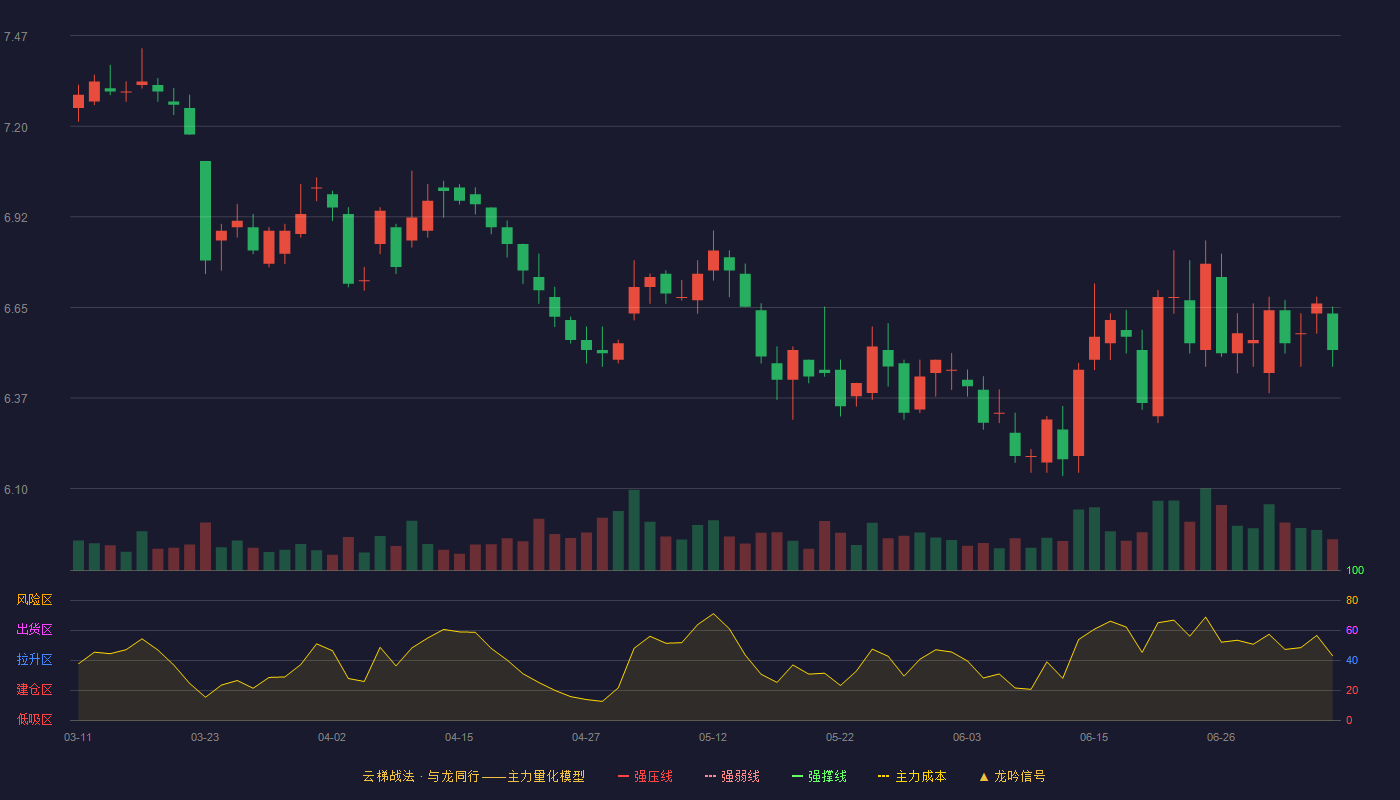The width and height of the screenshot is (1400, 800).
Task: Click the 04-27 date label
Action: point(586,737)
